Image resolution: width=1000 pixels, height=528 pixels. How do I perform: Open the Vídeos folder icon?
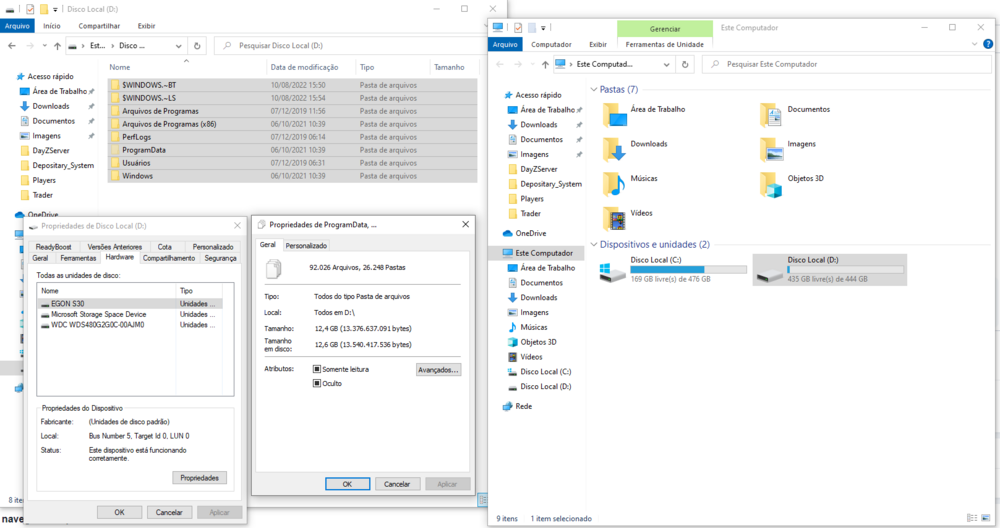click(613, 217)
